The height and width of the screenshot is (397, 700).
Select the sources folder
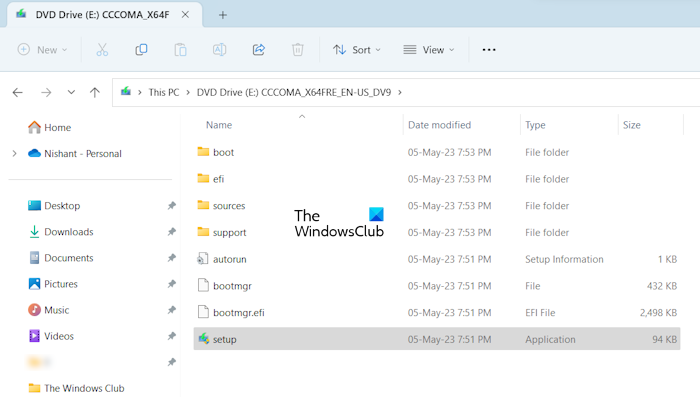437,206
